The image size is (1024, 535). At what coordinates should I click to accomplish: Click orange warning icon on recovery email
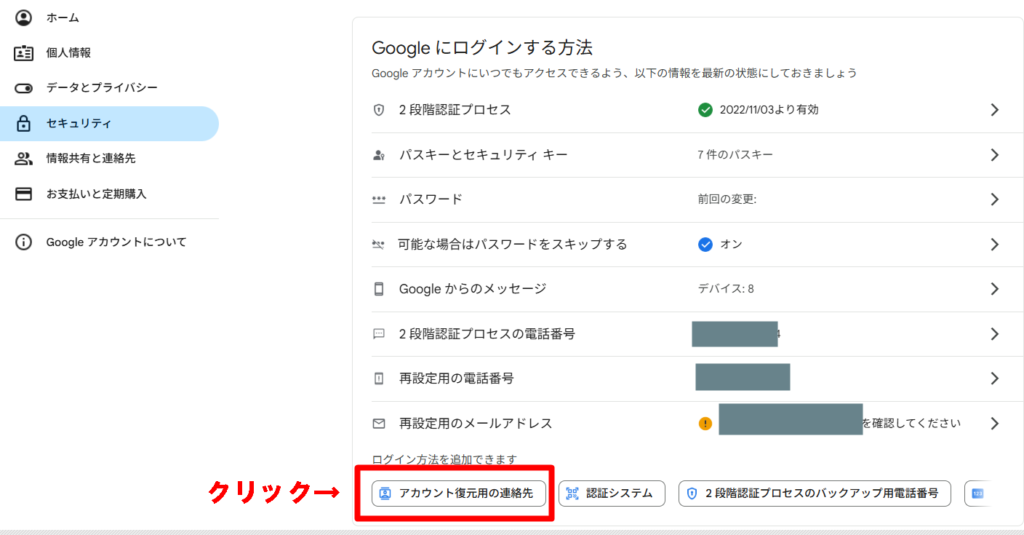point(705,423)
